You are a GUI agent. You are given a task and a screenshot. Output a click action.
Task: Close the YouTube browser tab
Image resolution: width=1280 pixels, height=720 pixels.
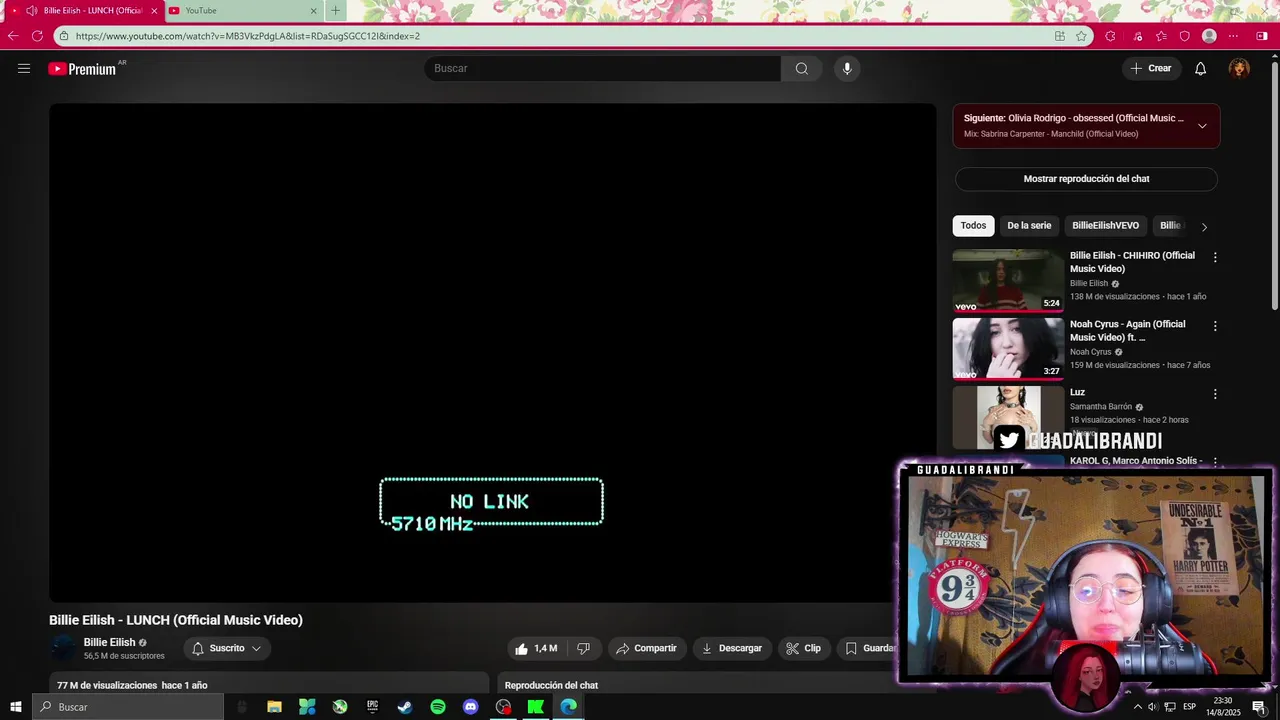[x=313, y=11]
